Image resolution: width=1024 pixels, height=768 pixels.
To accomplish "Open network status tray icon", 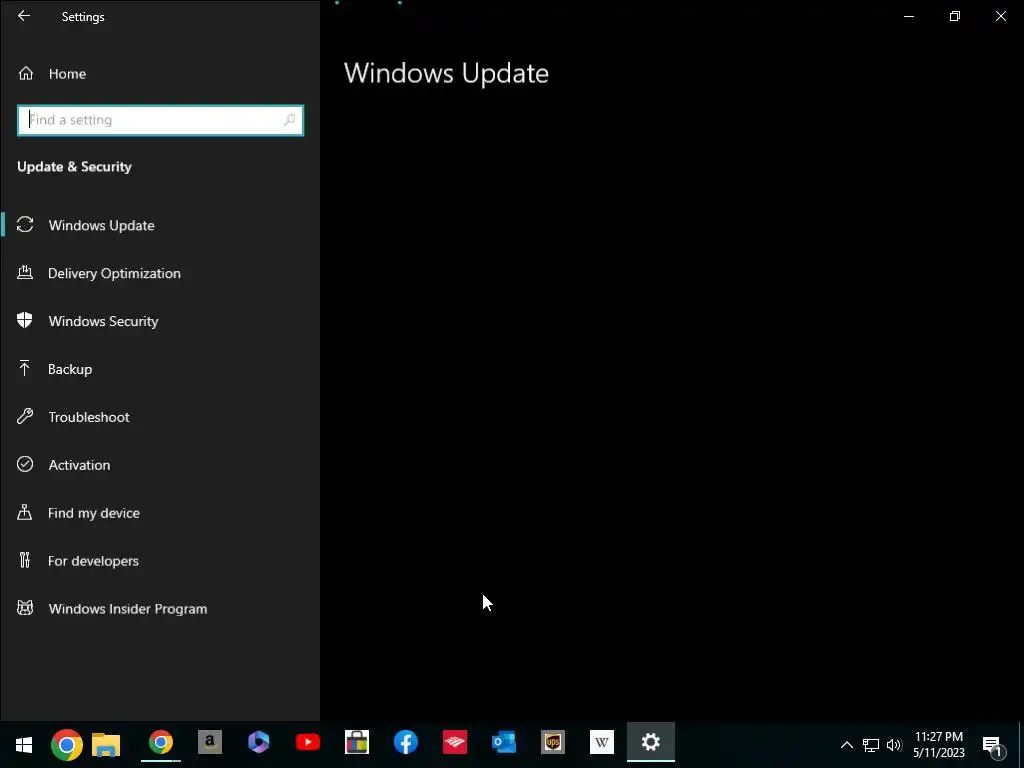I will tap(871, 744).
